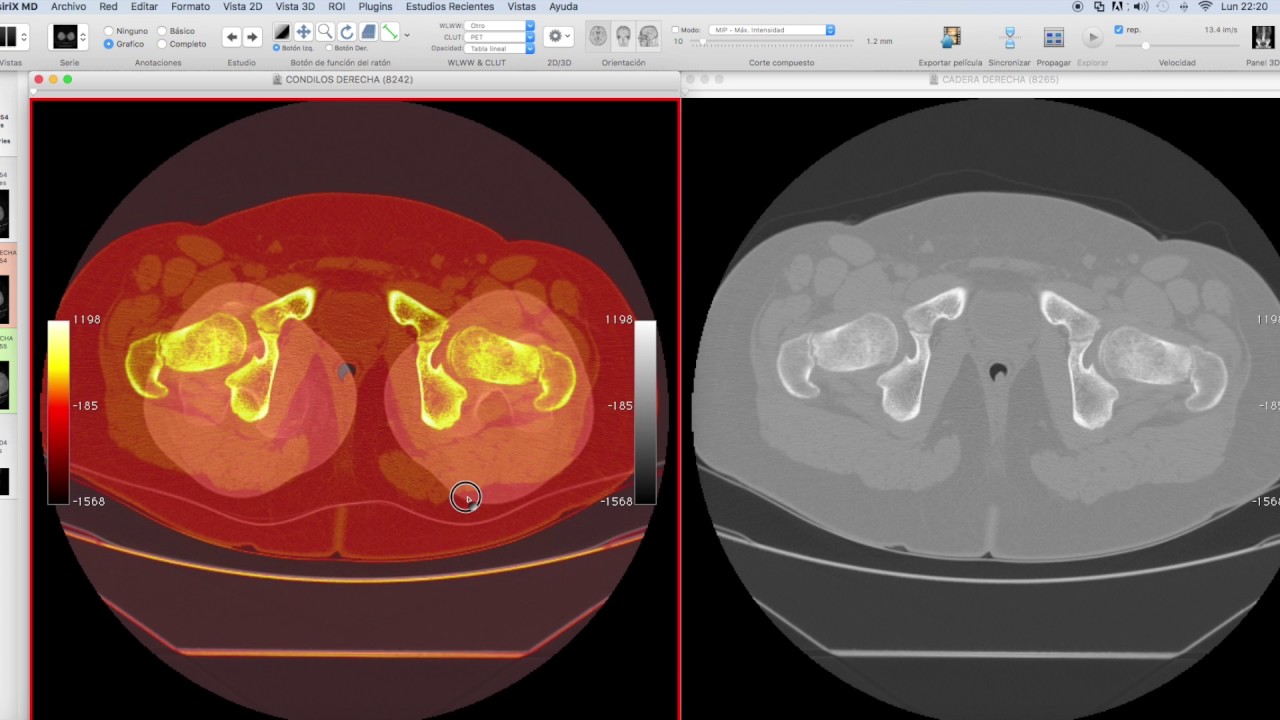Choose Botón Izq. mouse button option
The width and height of the screenshot is (1280, 720).
click(277, 48)
